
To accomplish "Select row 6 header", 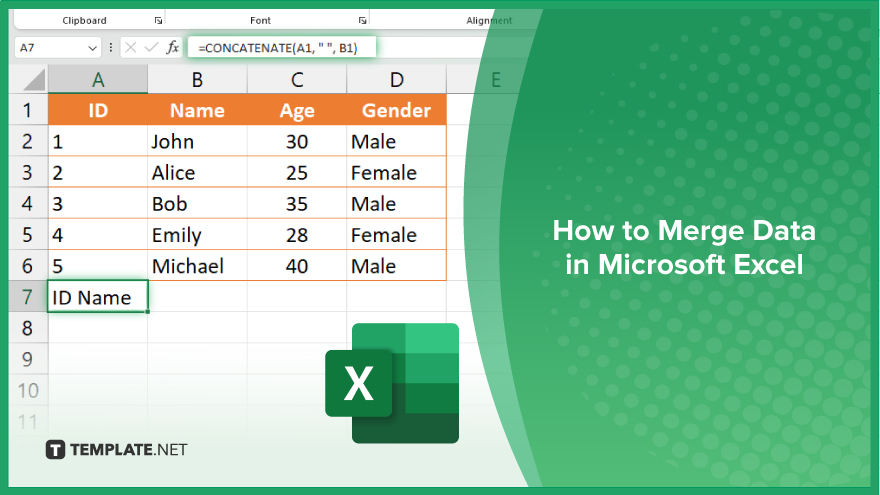I will [x=28, y=265].
